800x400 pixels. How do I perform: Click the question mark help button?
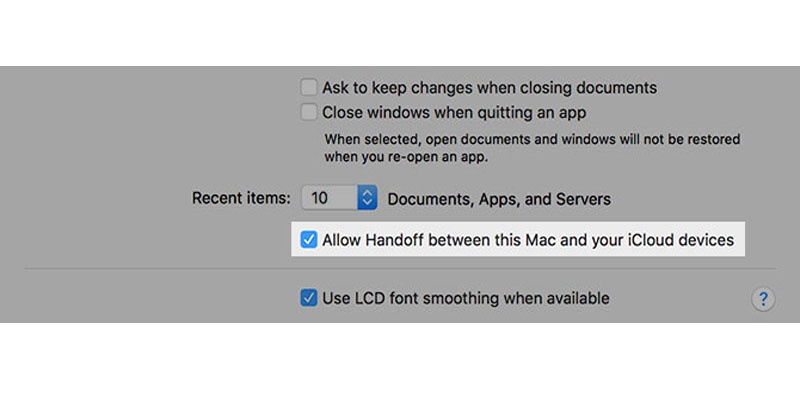pyautogui.click(x=762, y=298)
